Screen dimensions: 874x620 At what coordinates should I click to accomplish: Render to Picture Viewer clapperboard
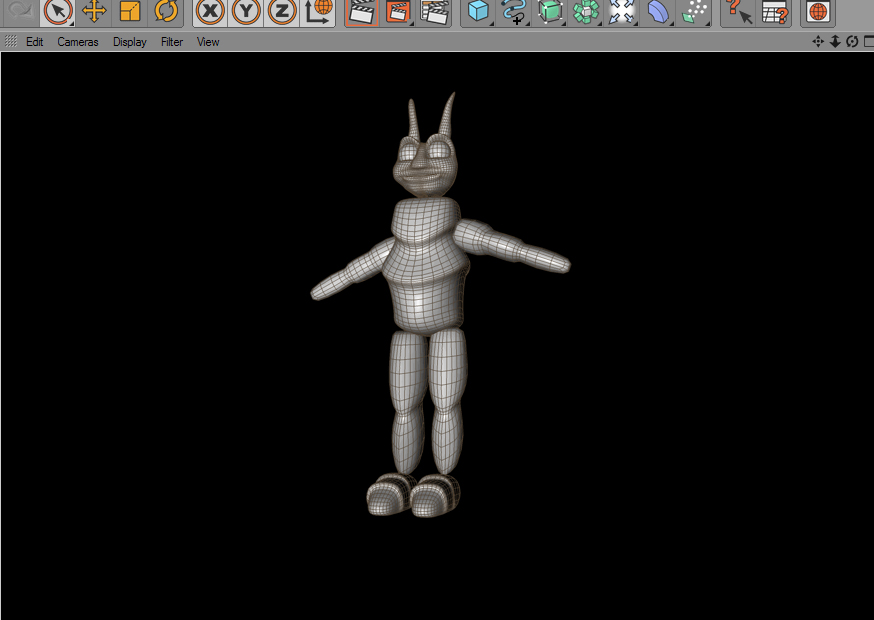pyautogui.click(x=397, y=11)
